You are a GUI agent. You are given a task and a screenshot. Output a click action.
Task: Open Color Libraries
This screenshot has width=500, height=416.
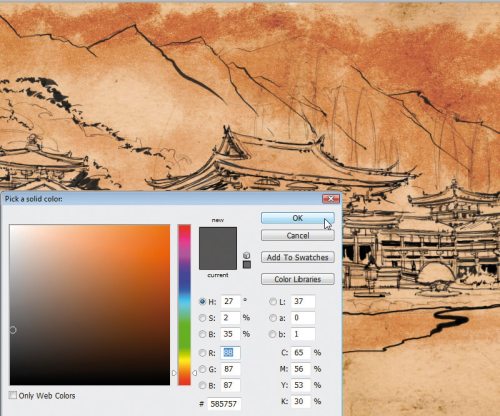[x=298, y=279]
